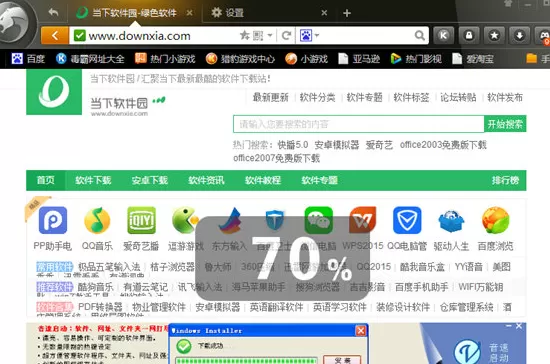Click the 猎豹游戏中心 bookmark
This screenshot has width=550, height=364.
[x=240, y=59]
